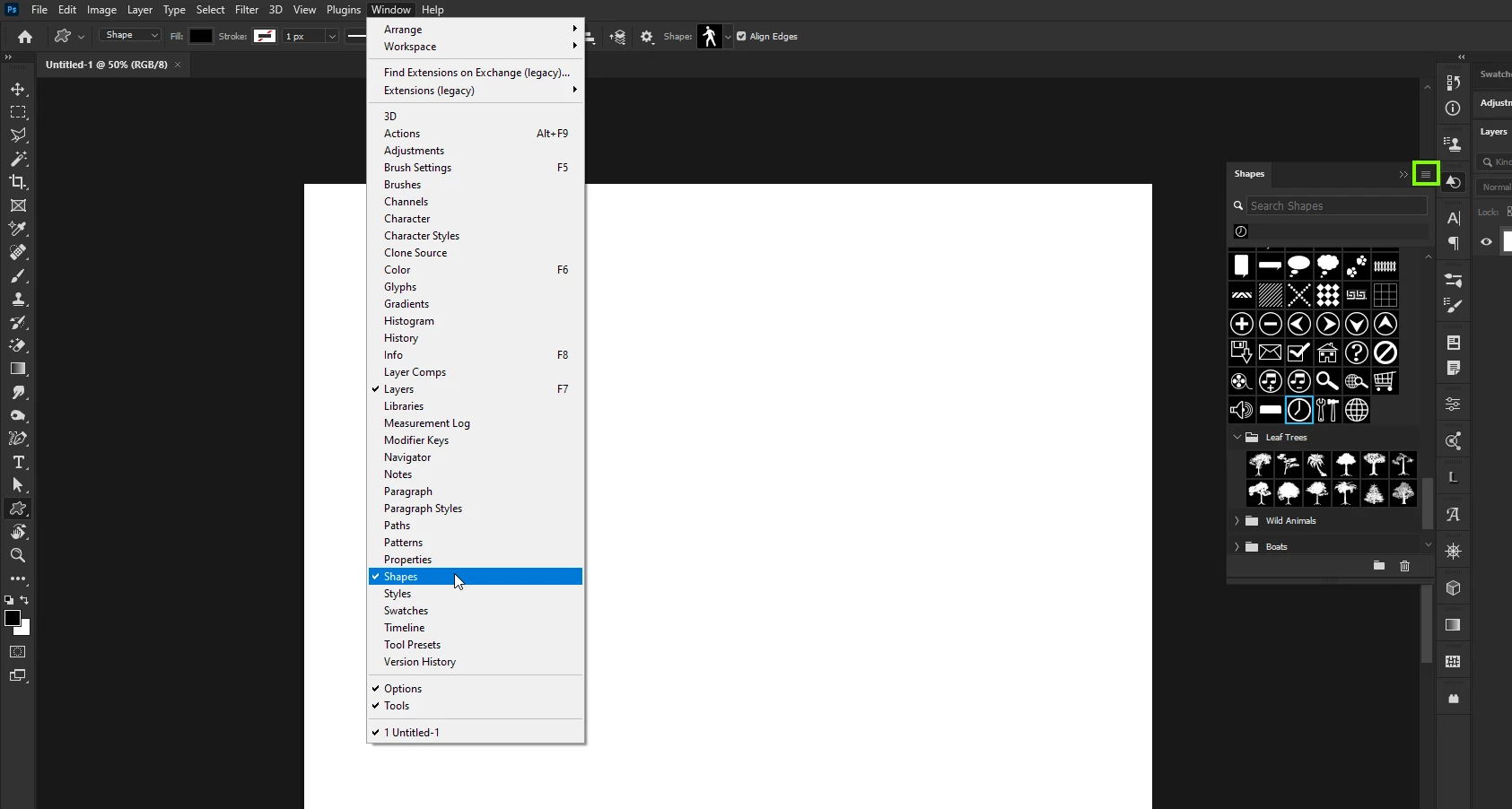Collapse the Shapes panel double arrows
Image resolution: width=1512 pixels, height=809 pixels.
click(x=1403, y=175)
